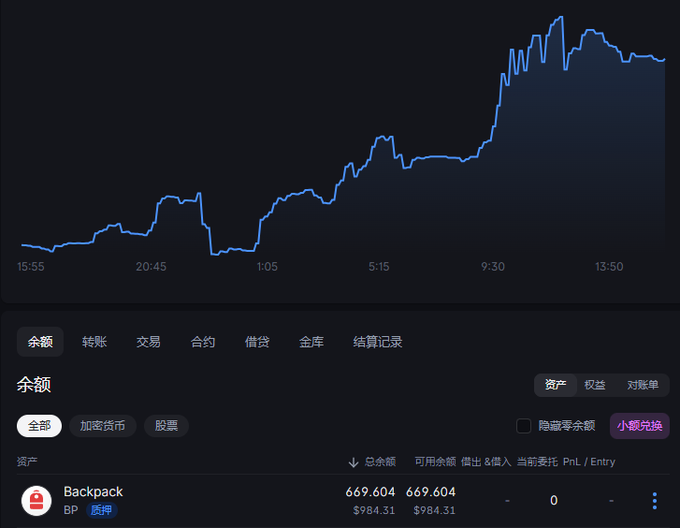Click the Backpack asset name
Image resolution: width=680 pixels, height=528 pixels.
coord(93,492)
